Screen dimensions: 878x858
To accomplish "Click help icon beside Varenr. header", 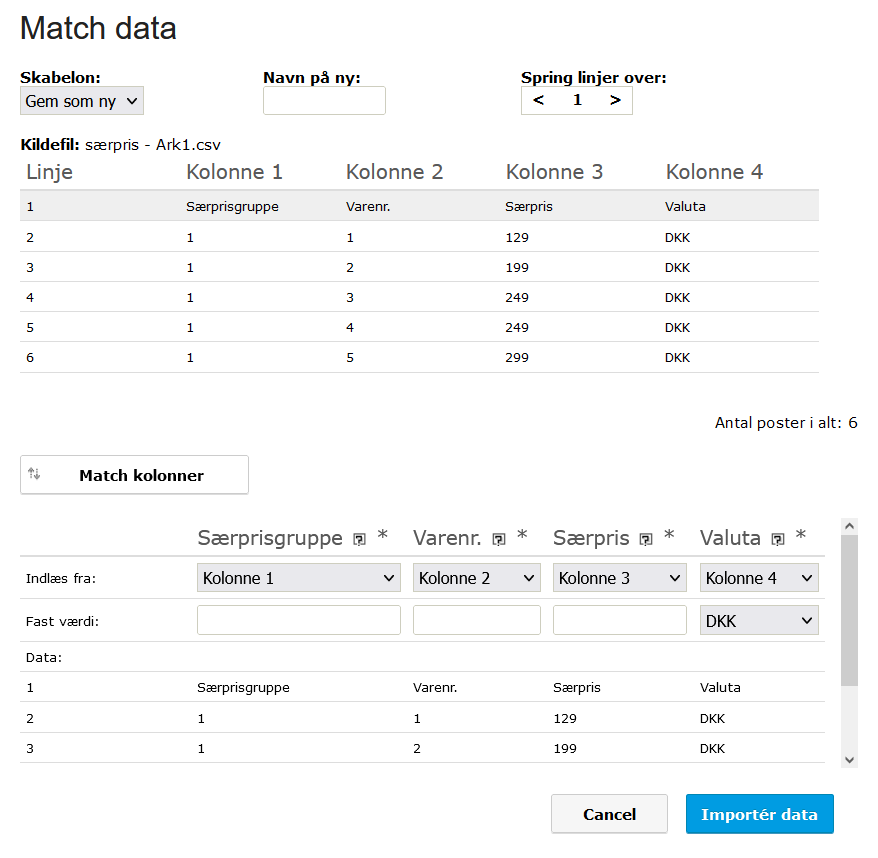I will (x=498, y=539).
